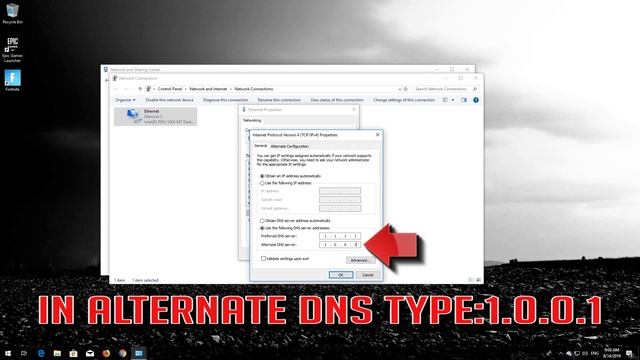Click the OK button

(x=341, y=275)
